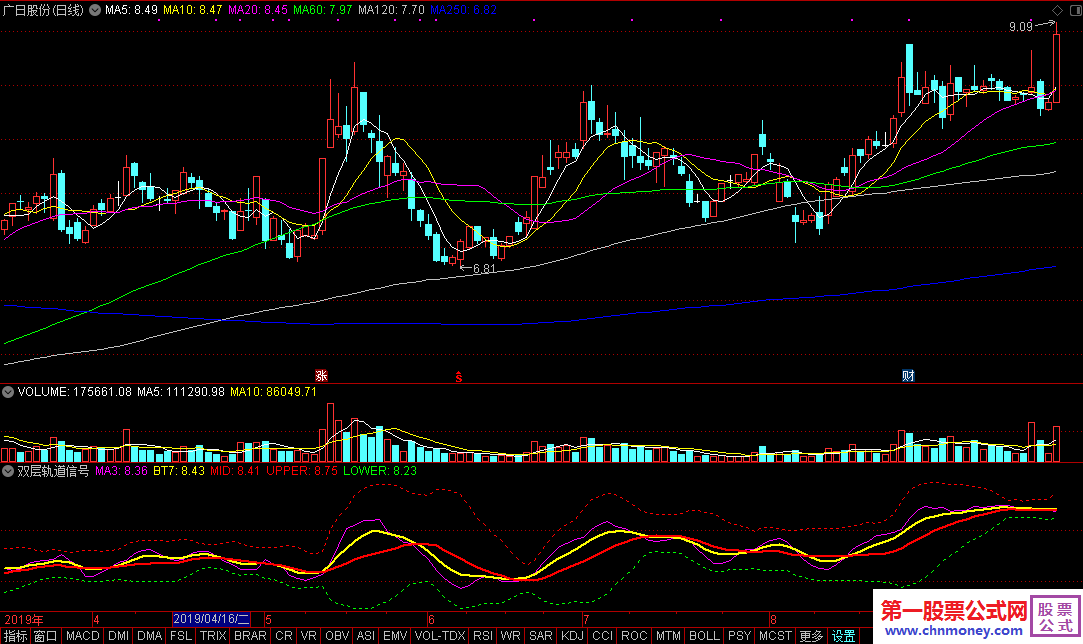Click the MA60: 7.97 label
Viewport: 1083px width, 644px height.
(x=323, y=10)
